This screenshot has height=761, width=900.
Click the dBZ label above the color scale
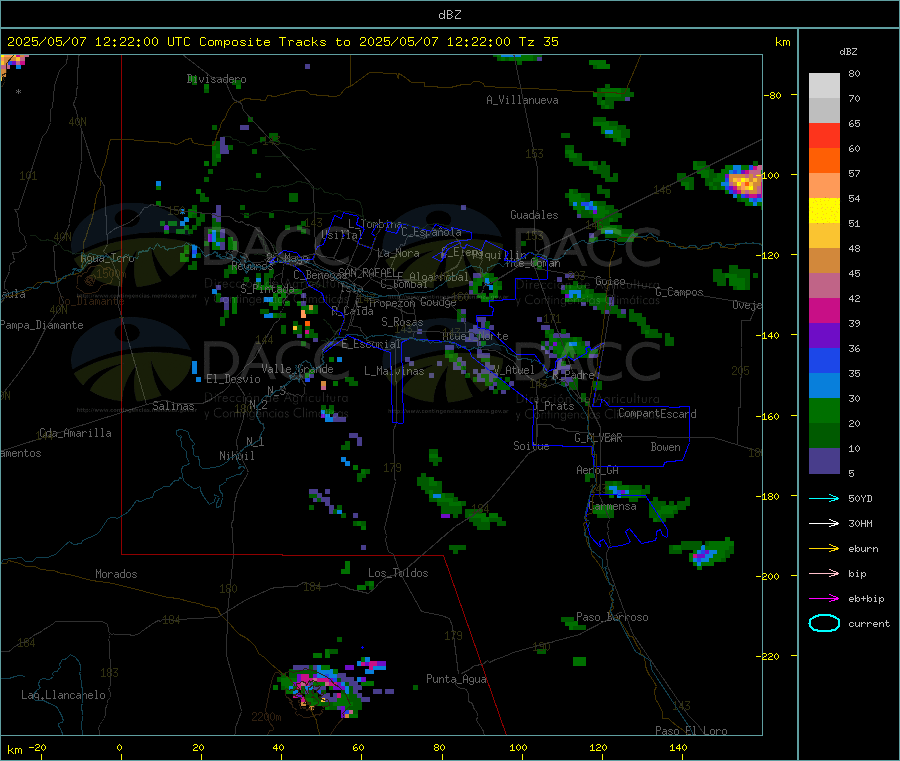pos(848,52)
